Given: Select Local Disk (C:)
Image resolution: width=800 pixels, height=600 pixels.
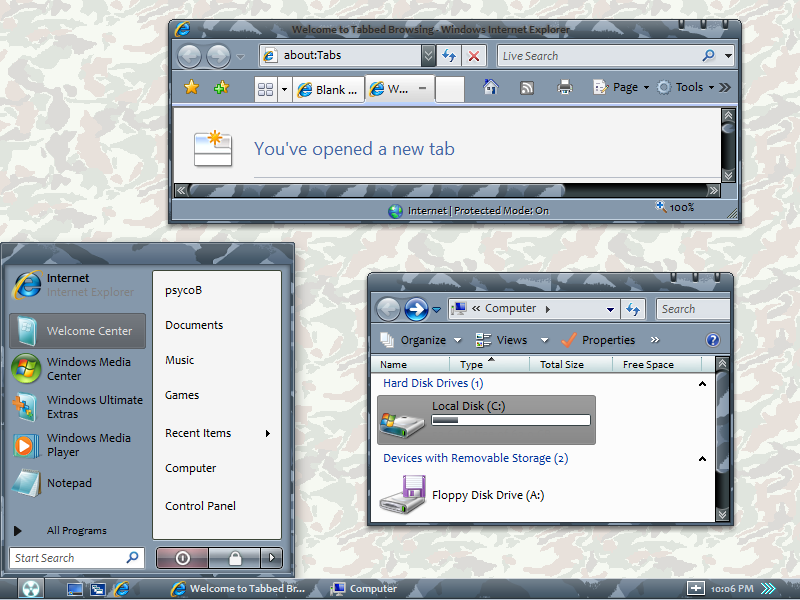Looking at the screenshot, I should 486,420.
